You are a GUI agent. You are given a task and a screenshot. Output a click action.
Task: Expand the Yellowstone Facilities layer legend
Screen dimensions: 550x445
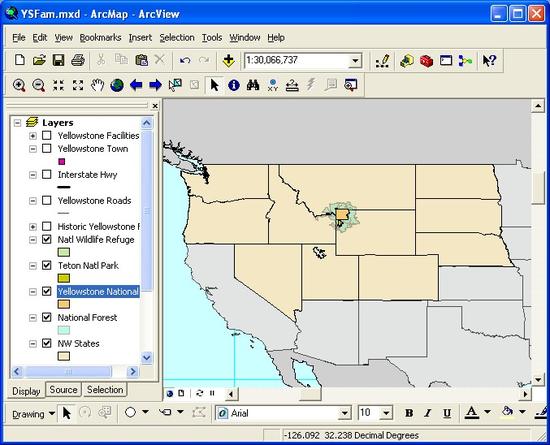[33, 136]
